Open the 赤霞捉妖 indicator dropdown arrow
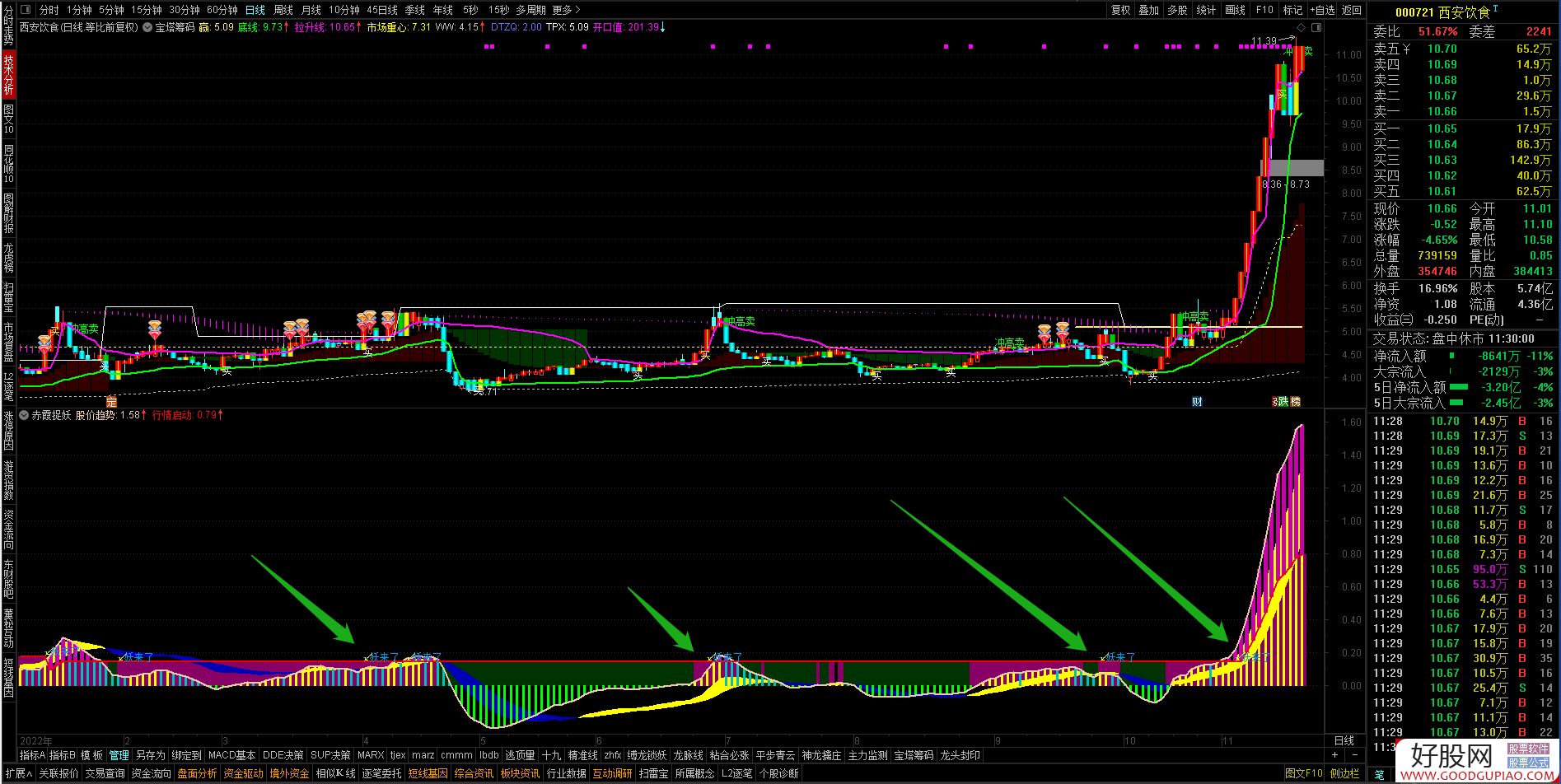 point(24,415)
